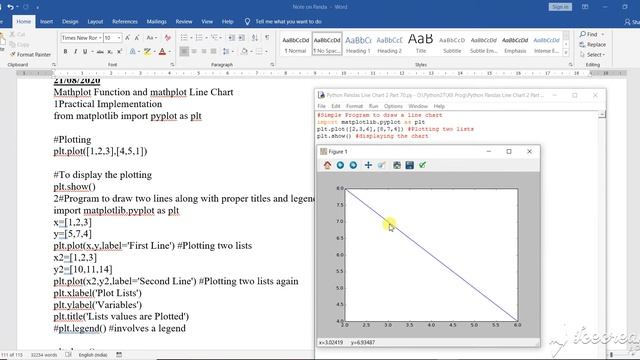
Task: Toggle Subscript formatting
Action: [110, 51]
